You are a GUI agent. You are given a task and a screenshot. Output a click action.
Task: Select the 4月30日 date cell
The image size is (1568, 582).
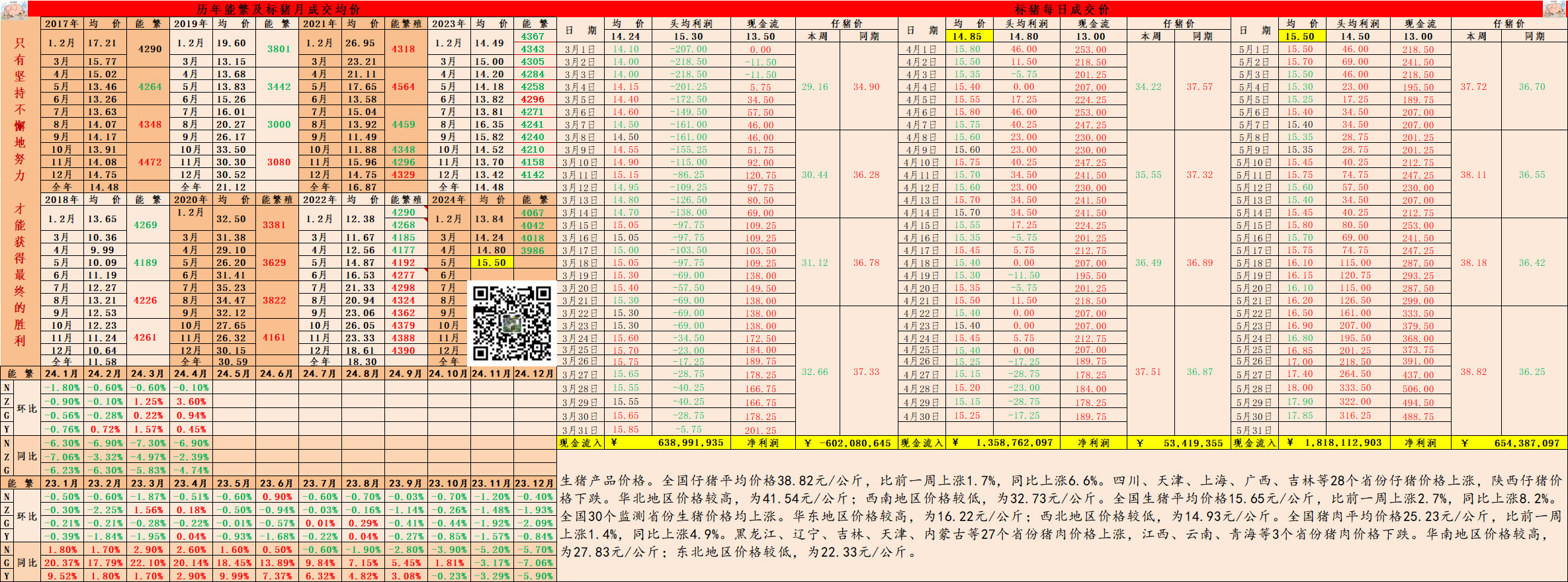point(922,416)
